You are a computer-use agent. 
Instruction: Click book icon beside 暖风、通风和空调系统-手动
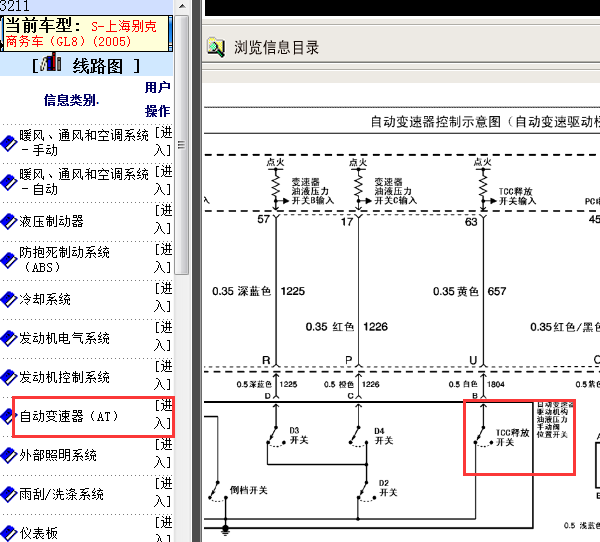tap(8, 143)
